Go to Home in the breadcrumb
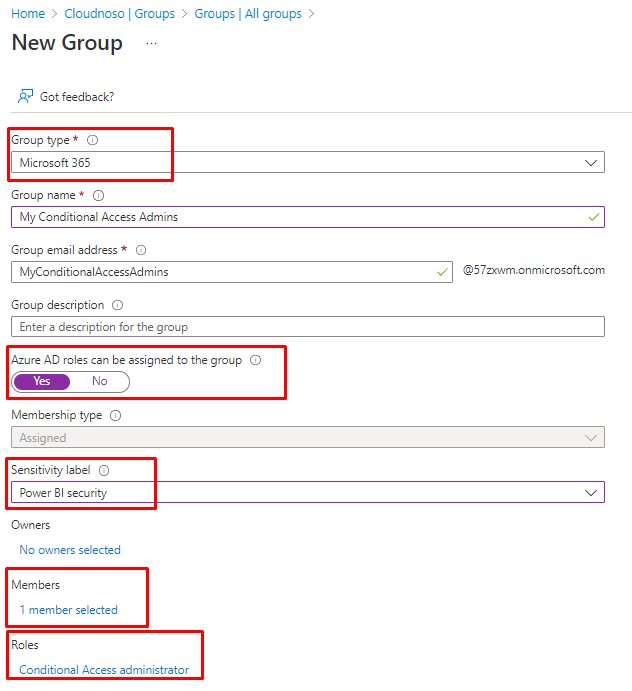Screen dimensions: 632x691 [28, 14]
